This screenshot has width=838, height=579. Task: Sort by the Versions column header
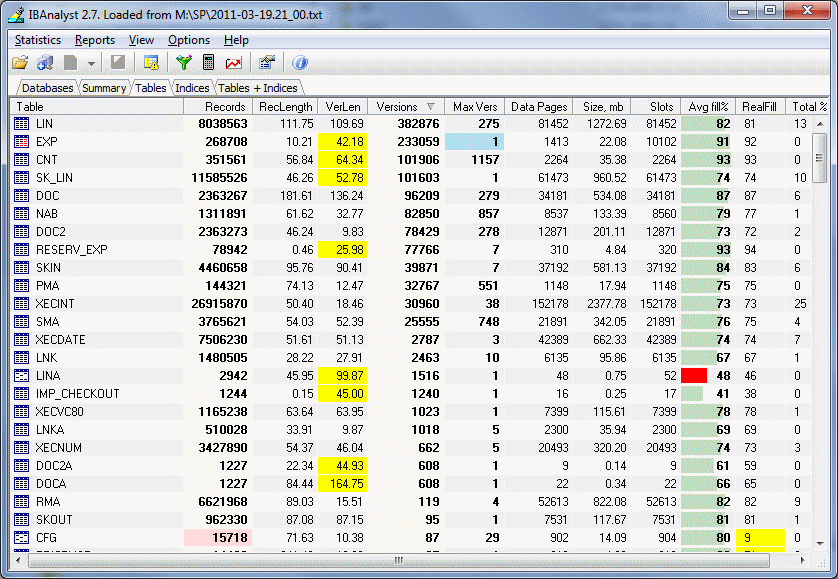click(x=406, y=106)
